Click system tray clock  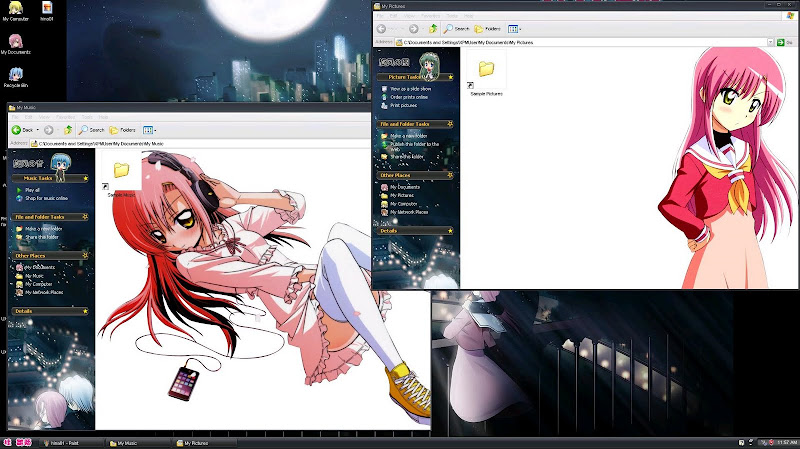[x=787, y=442]
